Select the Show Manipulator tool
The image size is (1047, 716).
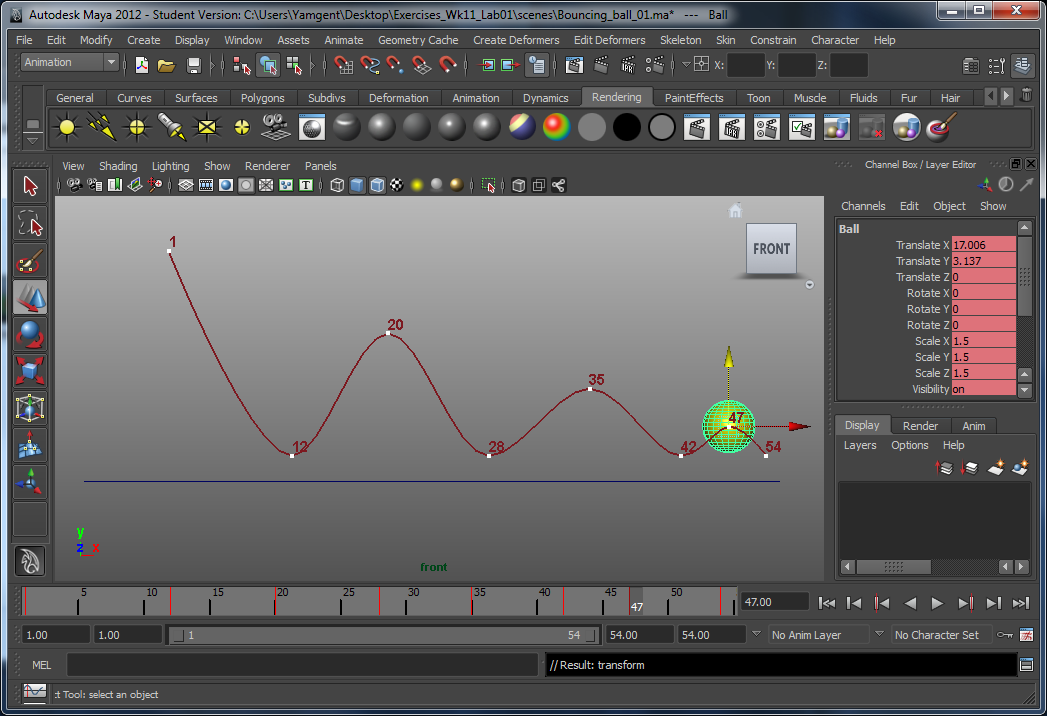[x=30, y=482]
